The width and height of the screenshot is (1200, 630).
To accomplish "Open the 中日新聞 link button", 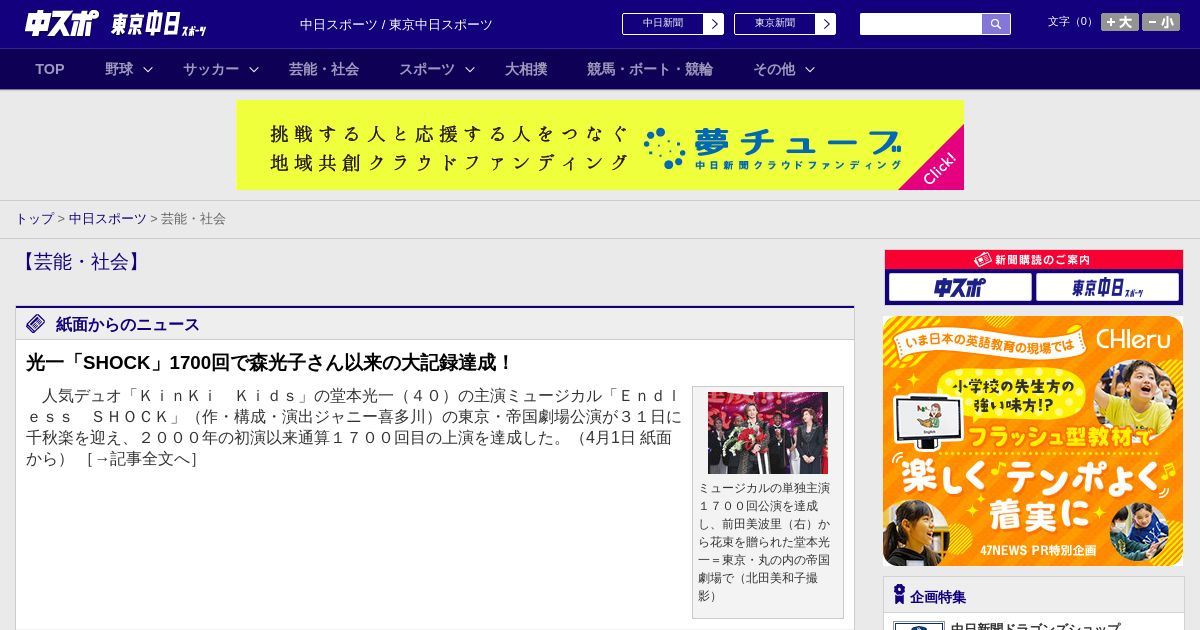I will [662, 23].
